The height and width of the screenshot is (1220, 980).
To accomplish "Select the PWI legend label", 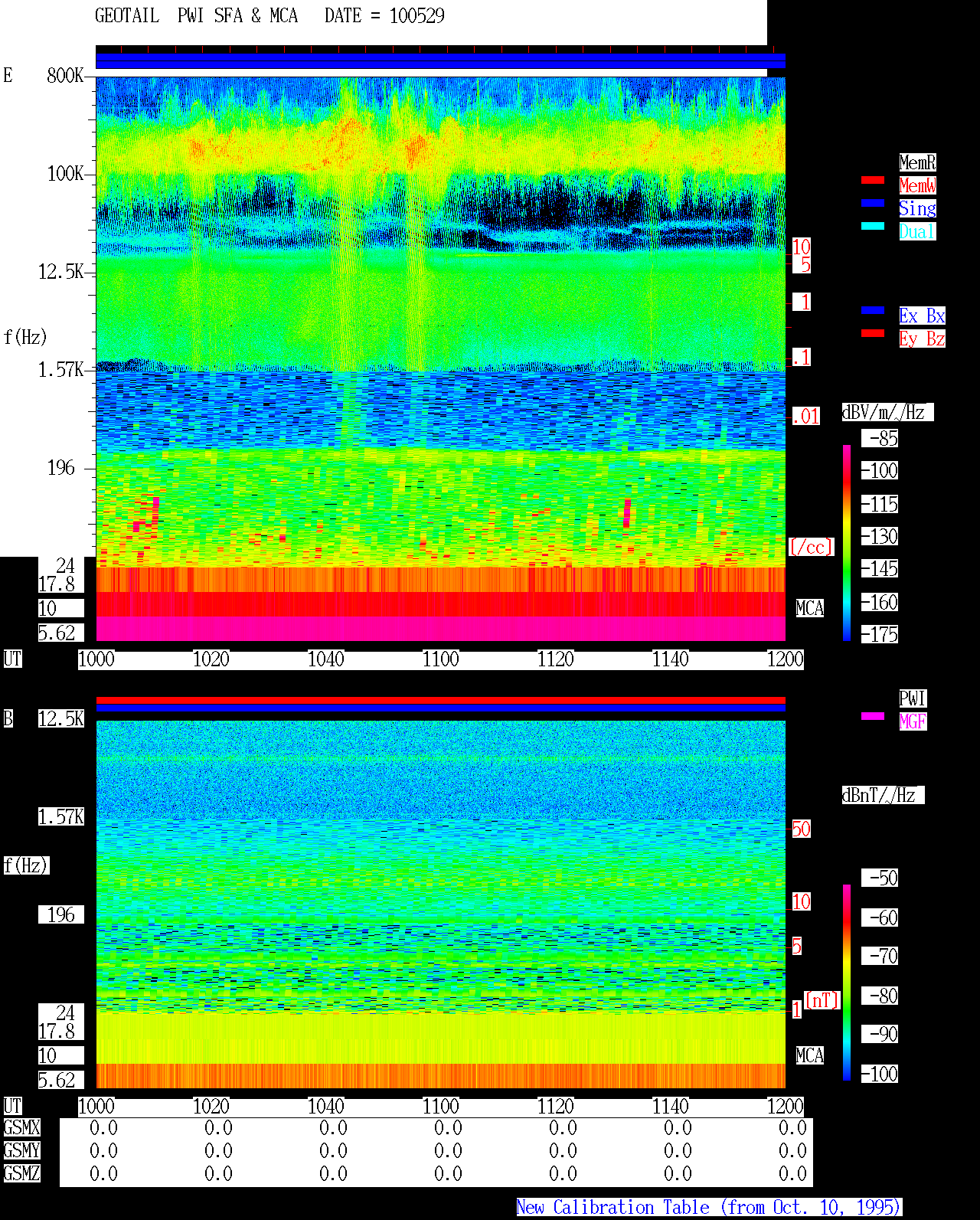I will point(913,698).
